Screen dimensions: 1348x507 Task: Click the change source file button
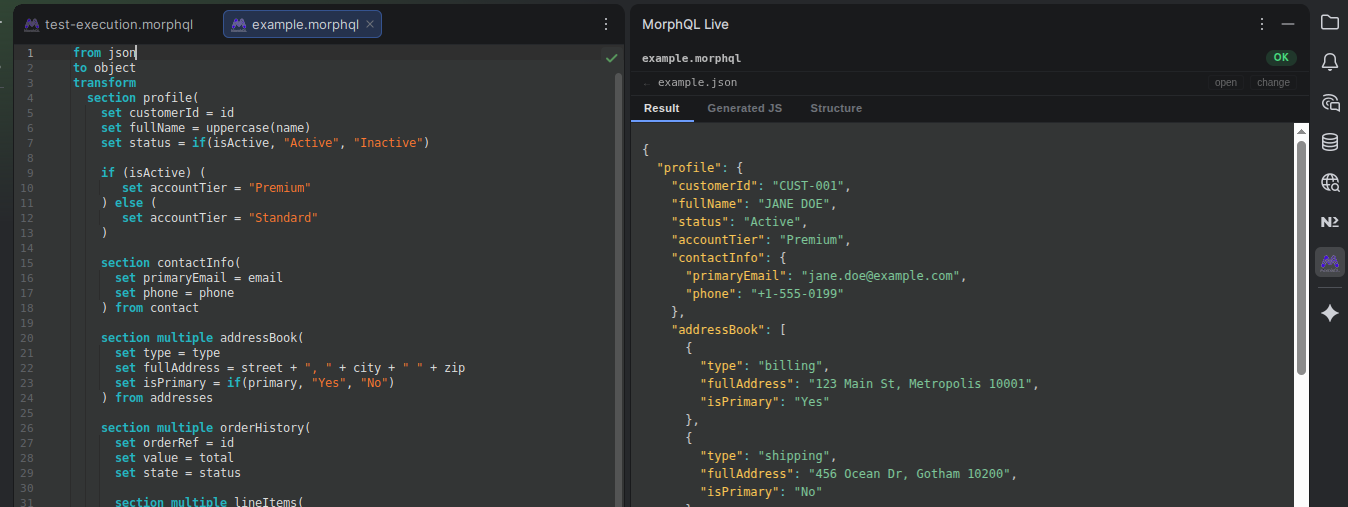pyautogui.click(x=1273, y=83)
